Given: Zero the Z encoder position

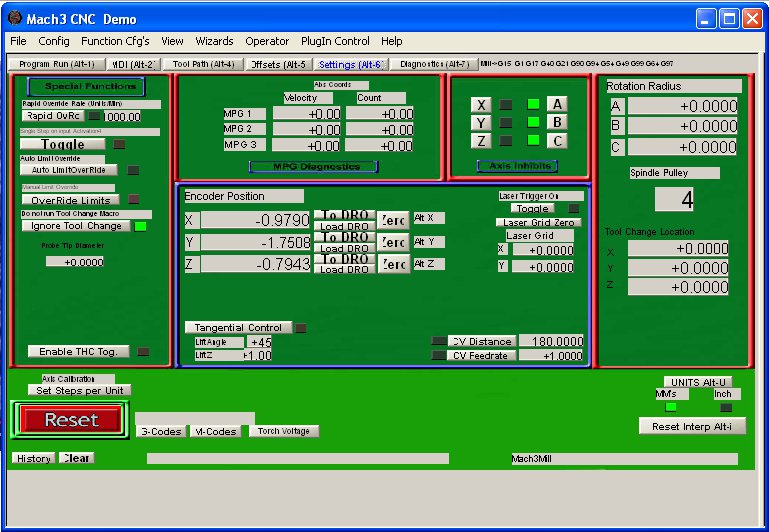Looking at the screenshot, I should pos(393,264).
